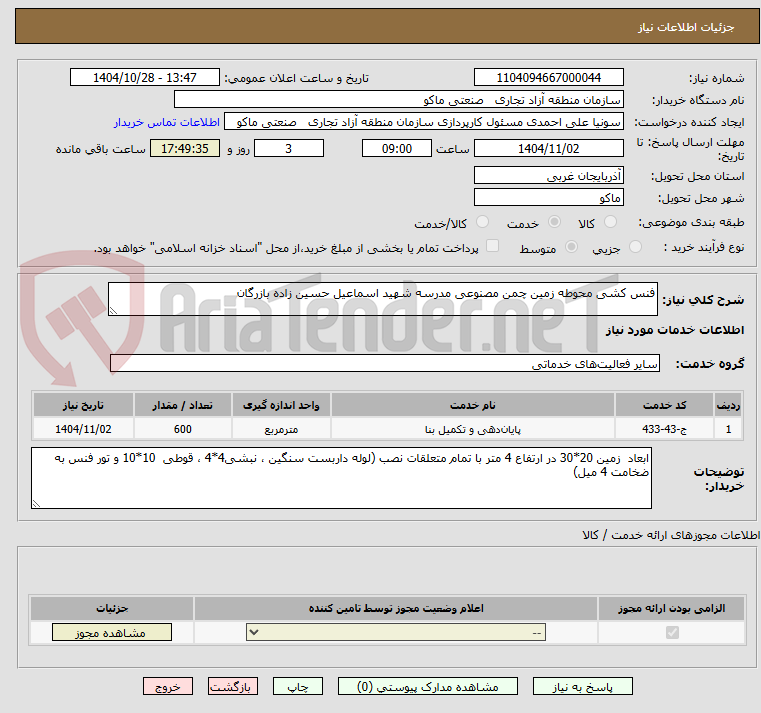
Task: Click the استان محل تحویل field
Action: (549, 175)
